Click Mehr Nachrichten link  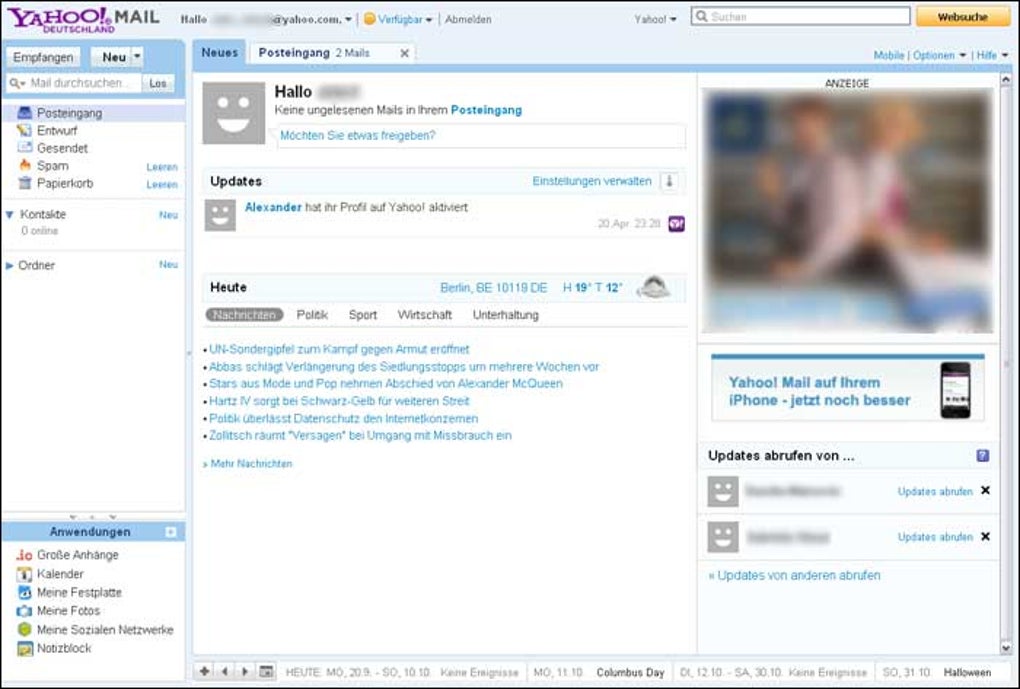(x=251, y=464)
